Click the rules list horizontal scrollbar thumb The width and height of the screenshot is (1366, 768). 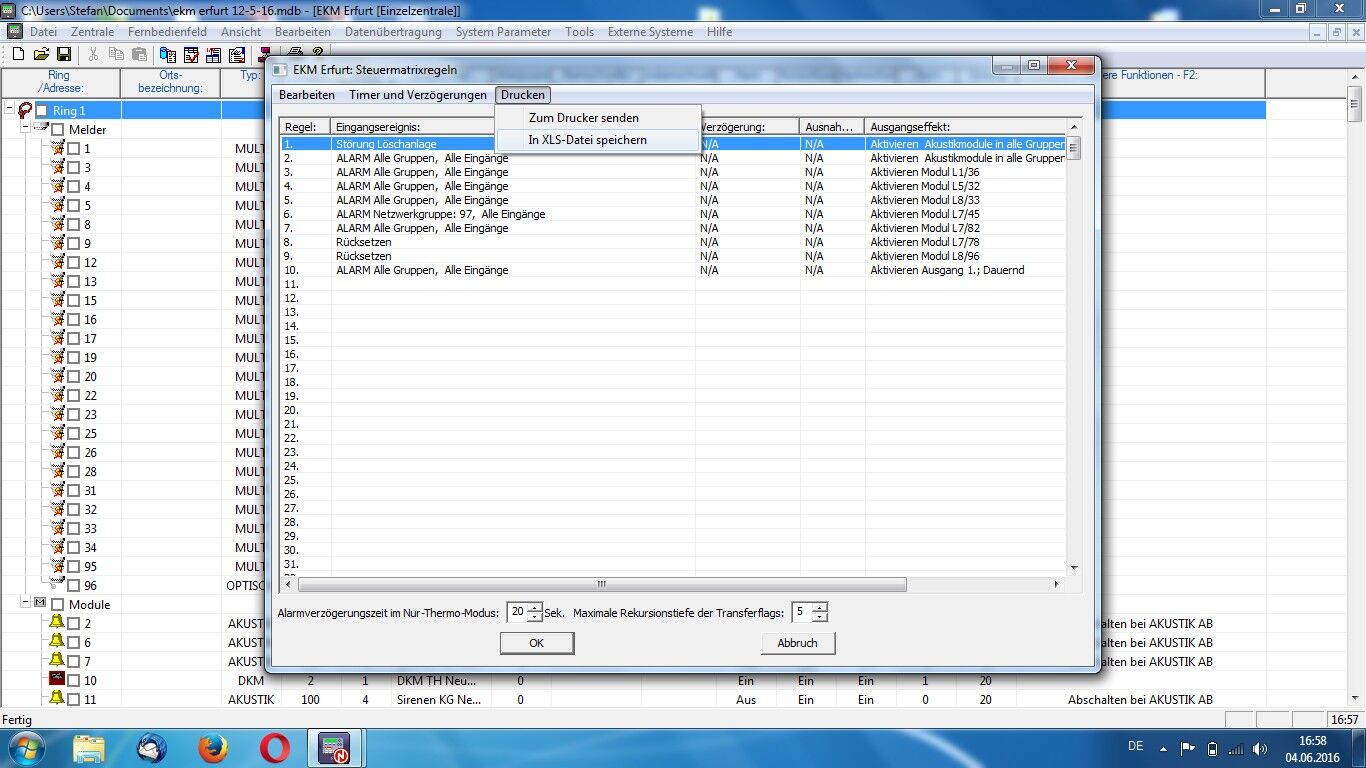tap(602, 584)
